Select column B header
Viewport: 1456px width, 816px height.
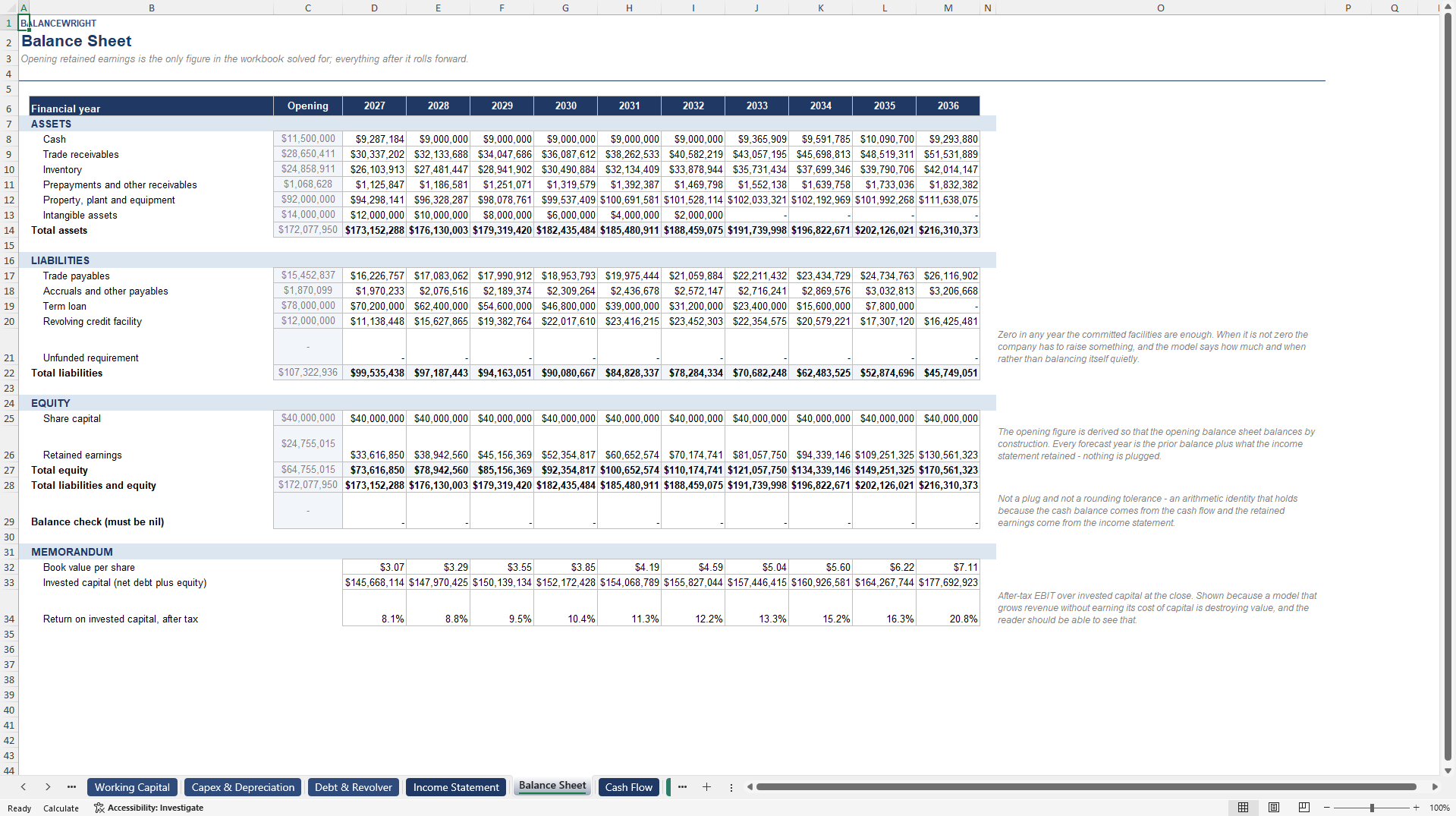pyautogui.click(x=152, y=8)
